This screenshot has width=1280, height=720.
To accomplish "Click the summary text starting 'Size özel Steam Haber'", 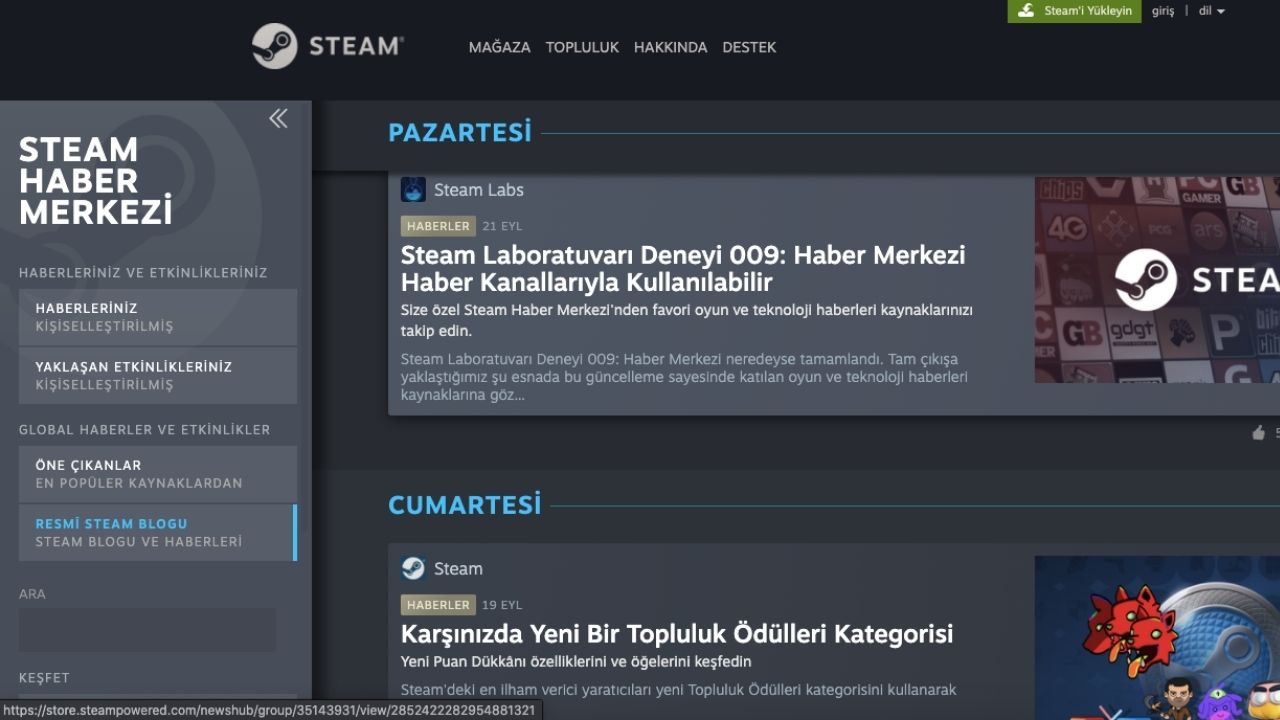I will coord(687,320).
